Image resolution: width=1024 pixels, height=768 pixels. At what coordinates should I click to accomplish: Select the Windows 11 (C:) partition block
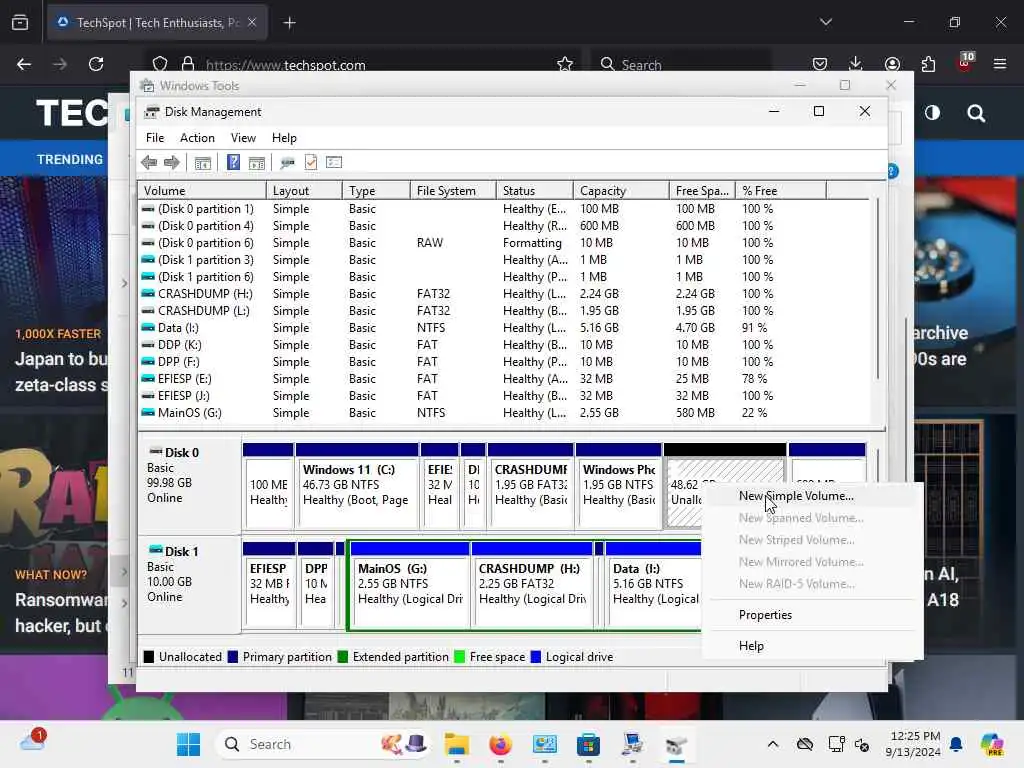point(357,485)
